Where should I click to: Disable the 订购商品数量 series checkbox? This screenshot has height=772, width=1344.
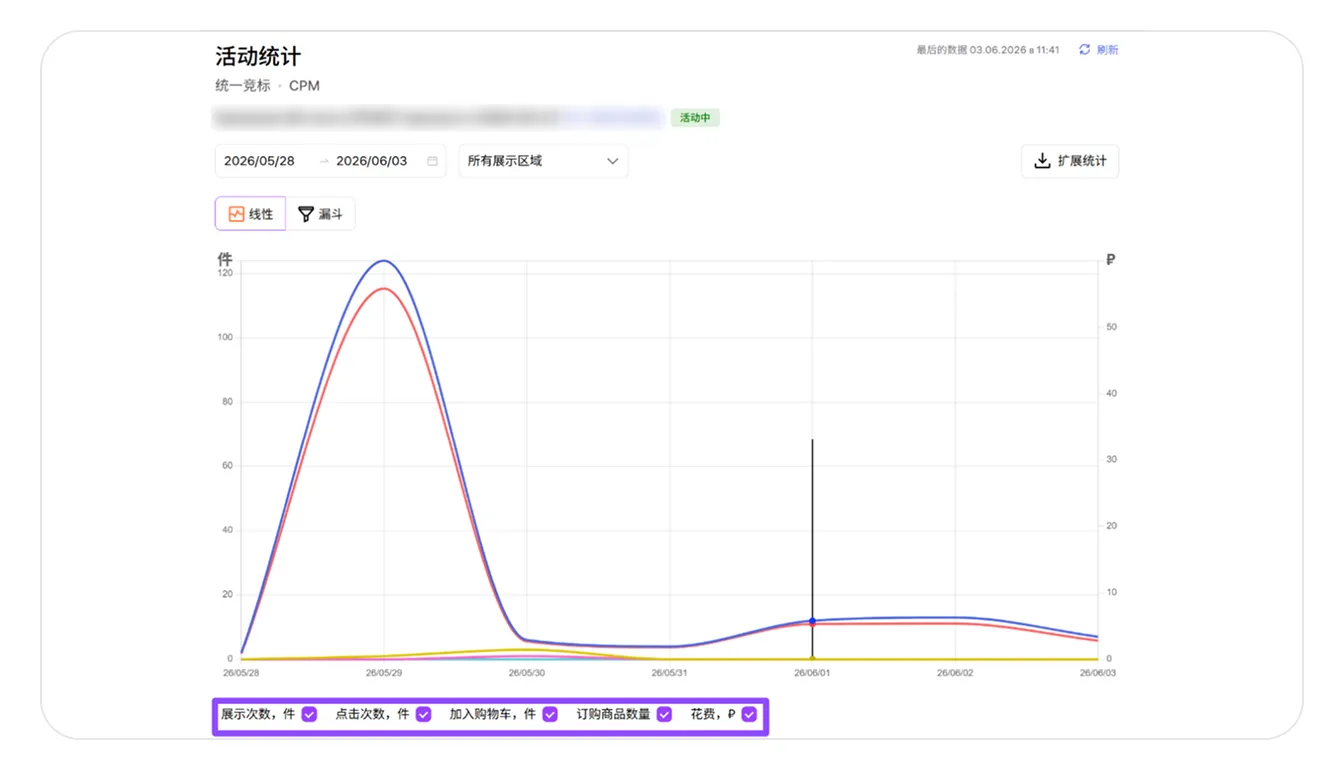(x=664, y=714)
